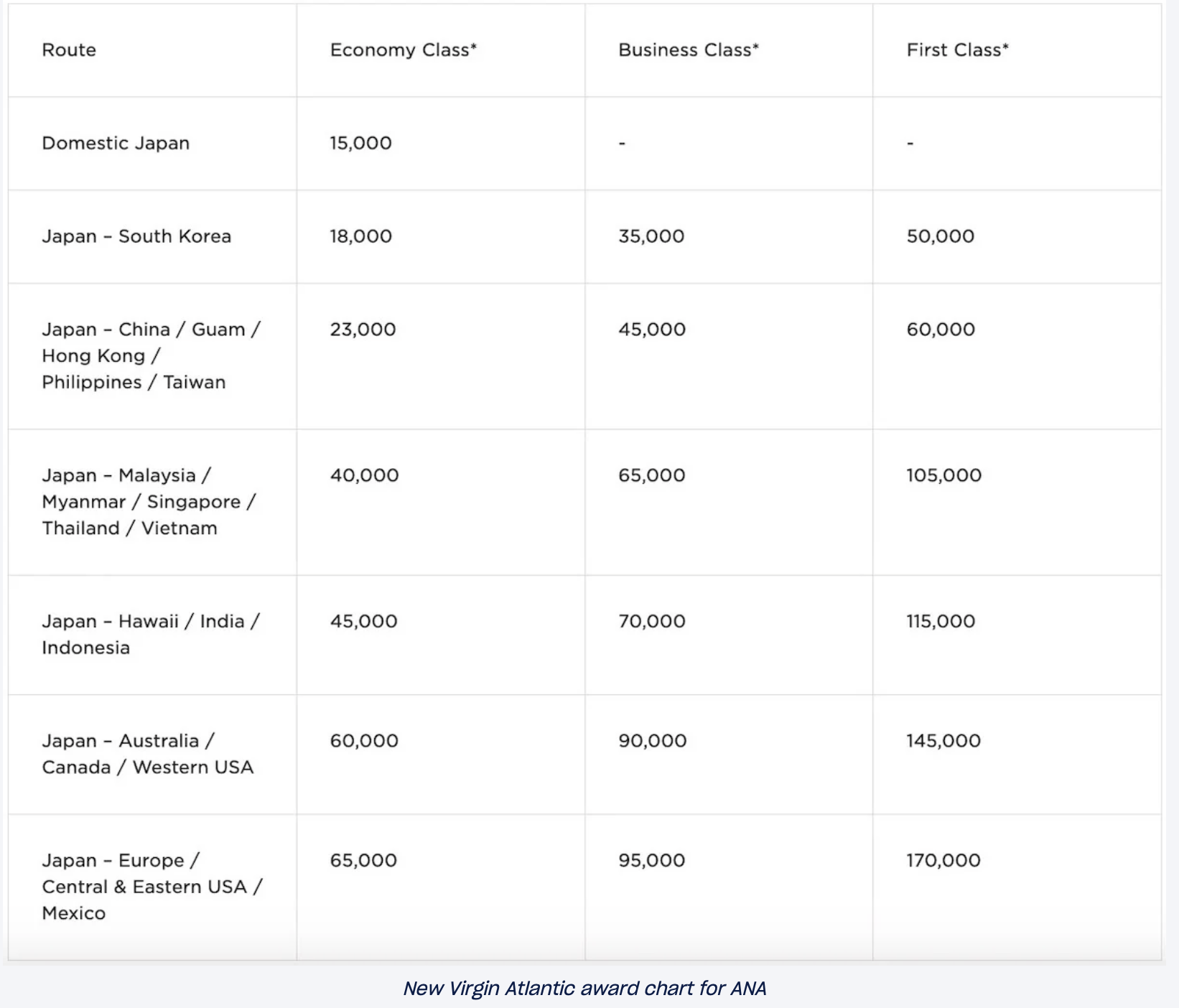1179x1008 pixels.
Task: Select the Japan – Malaysia / Myanmar route cell
Action: pos(149,501)
